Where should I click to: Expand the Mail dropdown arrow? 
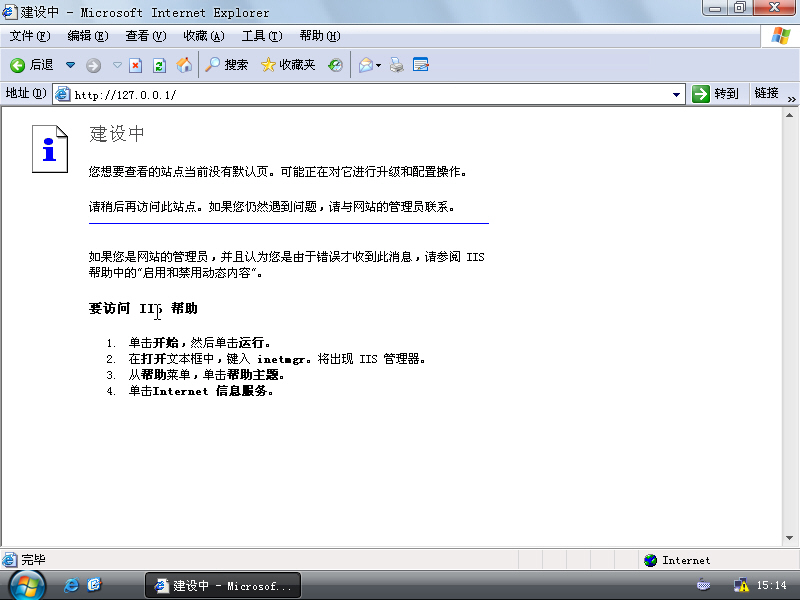[x=378, y=65]
